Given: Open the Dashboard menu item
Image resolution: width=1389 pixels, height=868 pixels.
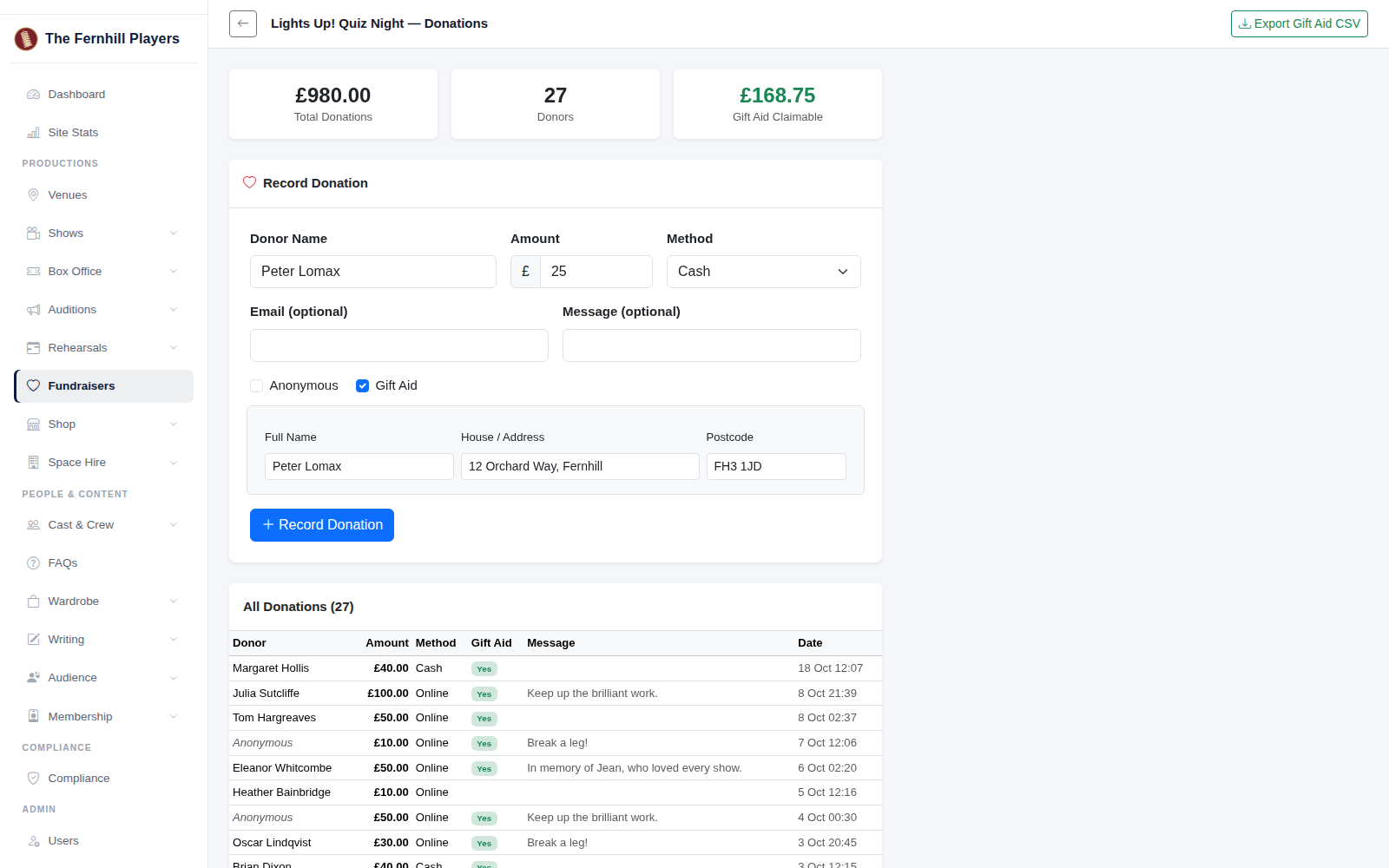Looking at the screenshot, I should (103, 95).
